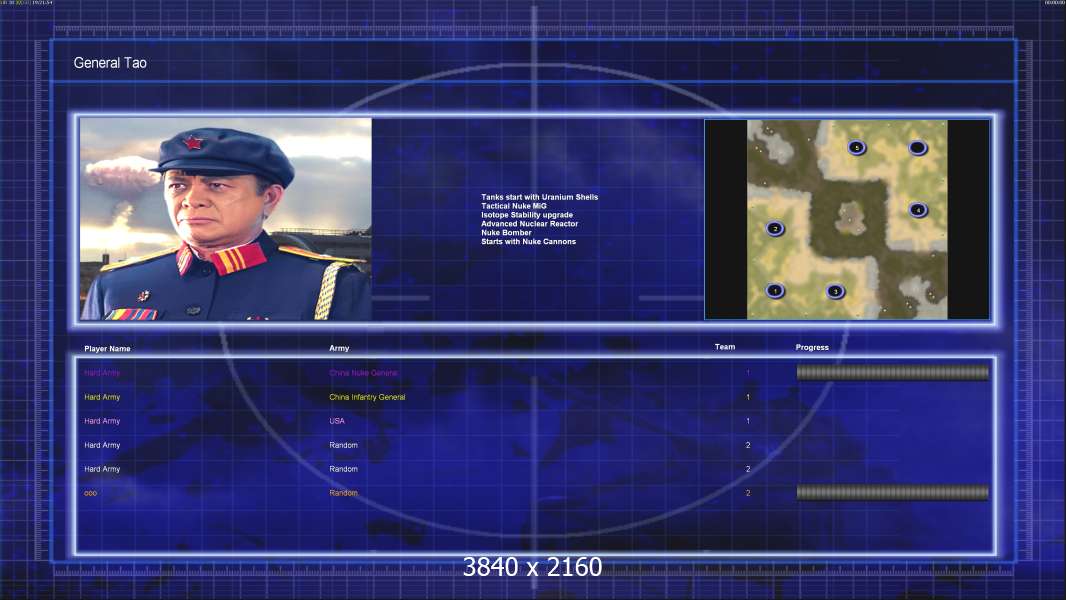Click the 'USA' army entry

pos(337,421)
